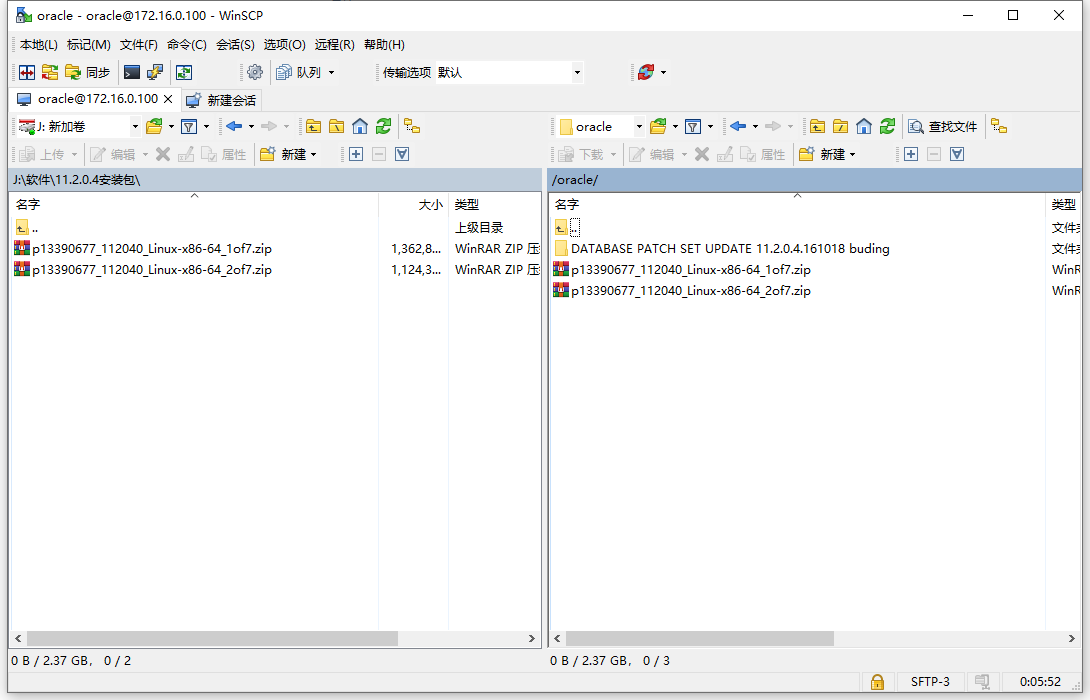Go back in local panel with blue arrow

point(234,127)
